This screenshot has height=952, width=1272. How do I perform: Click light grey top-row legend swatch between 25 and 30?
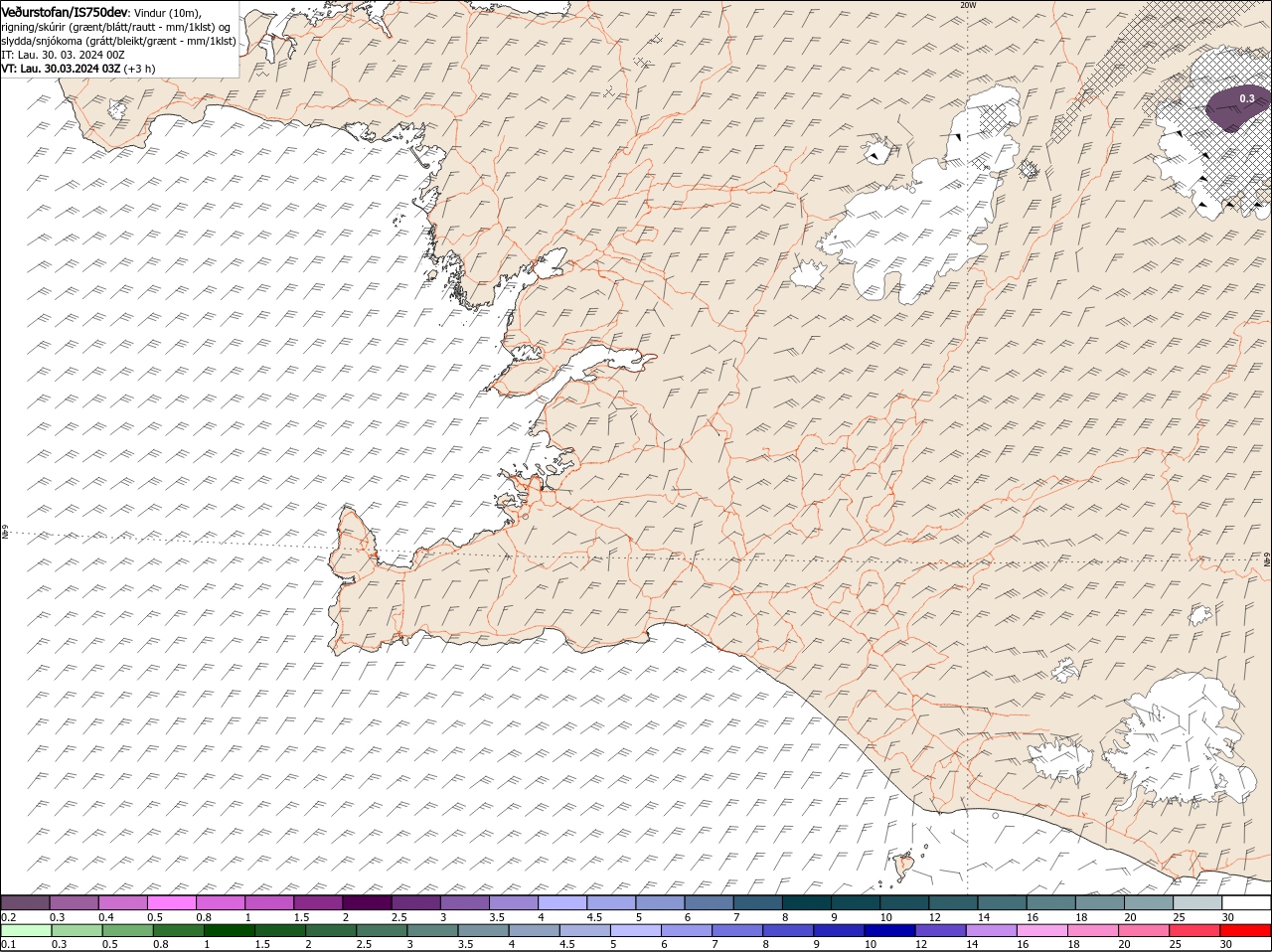1197,902
